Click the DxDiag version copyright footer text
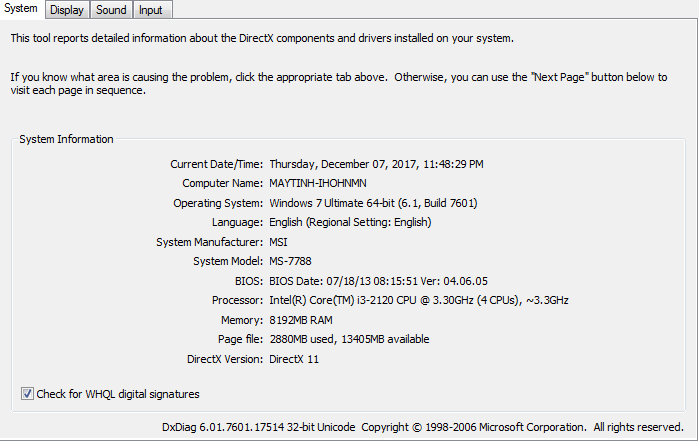699x441 pixels. coord(423,427)
